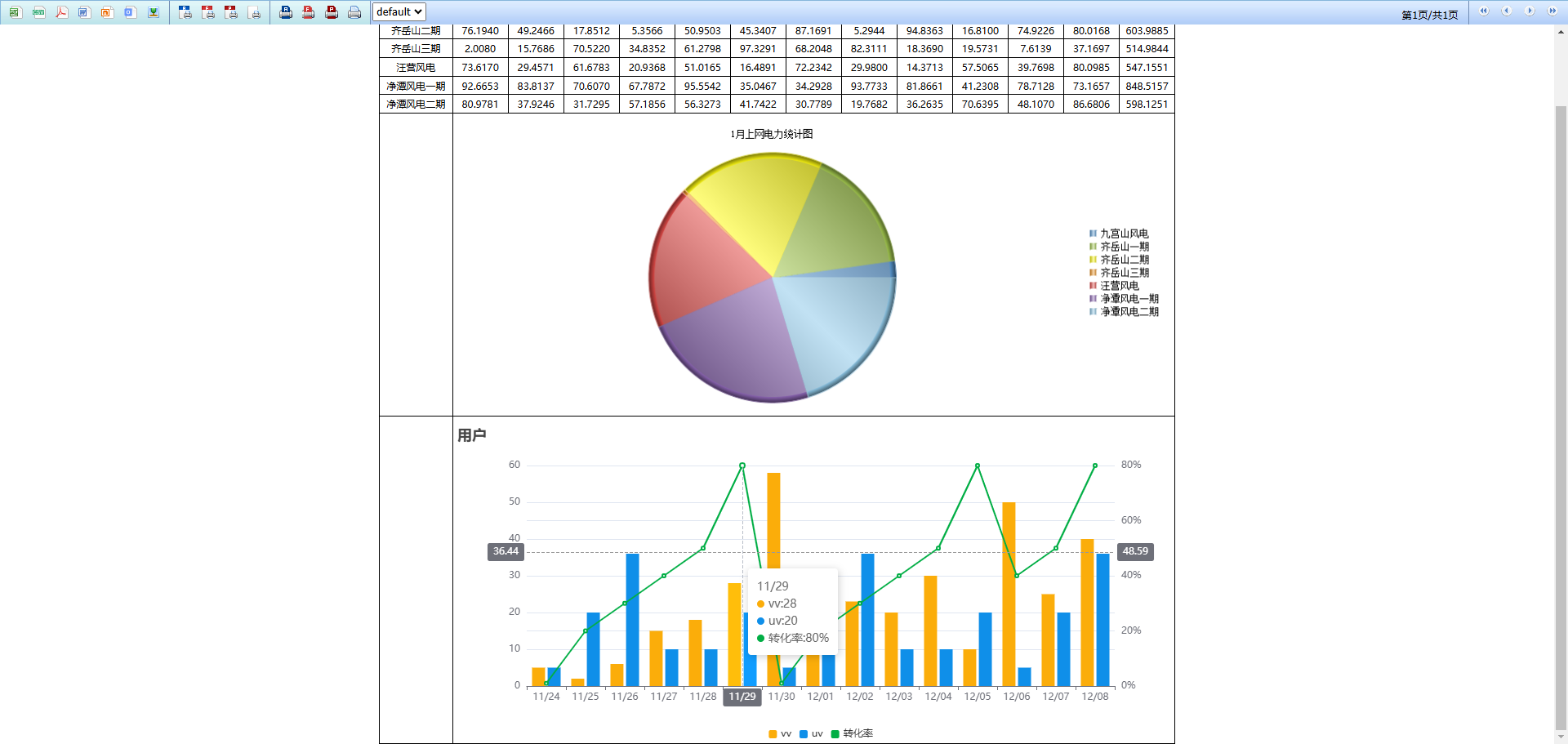This screenshot has height=744, width=1568.
Task: Click the orange export icon after Word
Action: coord(107,12)
